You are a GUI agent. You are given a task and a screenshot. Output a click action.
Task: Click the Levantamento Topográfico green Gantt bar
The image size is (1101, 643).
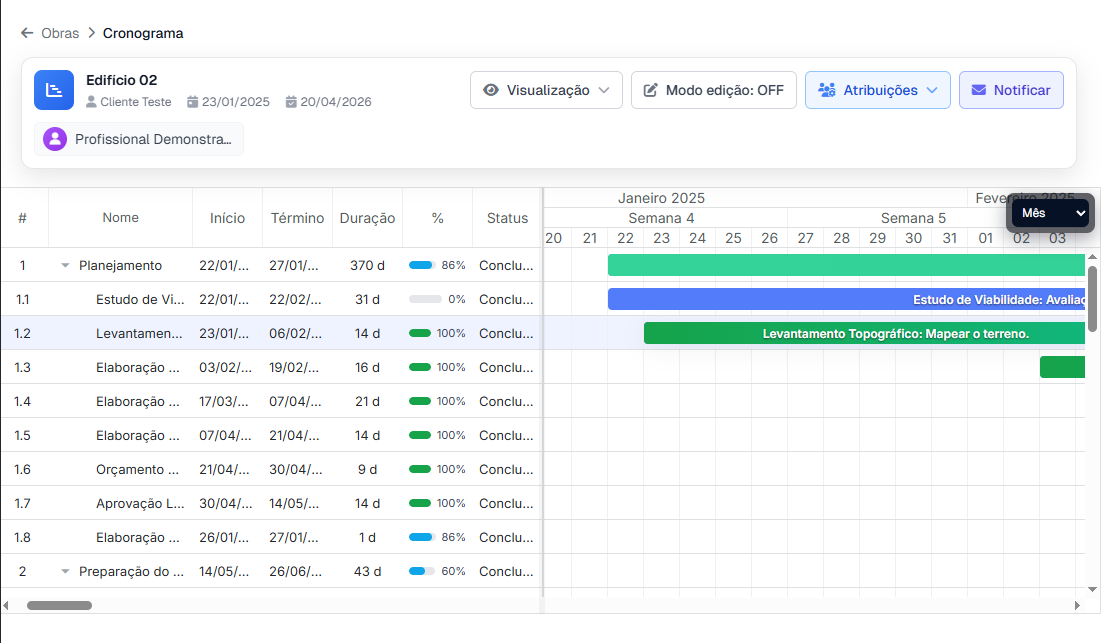(x=864, y=333)
